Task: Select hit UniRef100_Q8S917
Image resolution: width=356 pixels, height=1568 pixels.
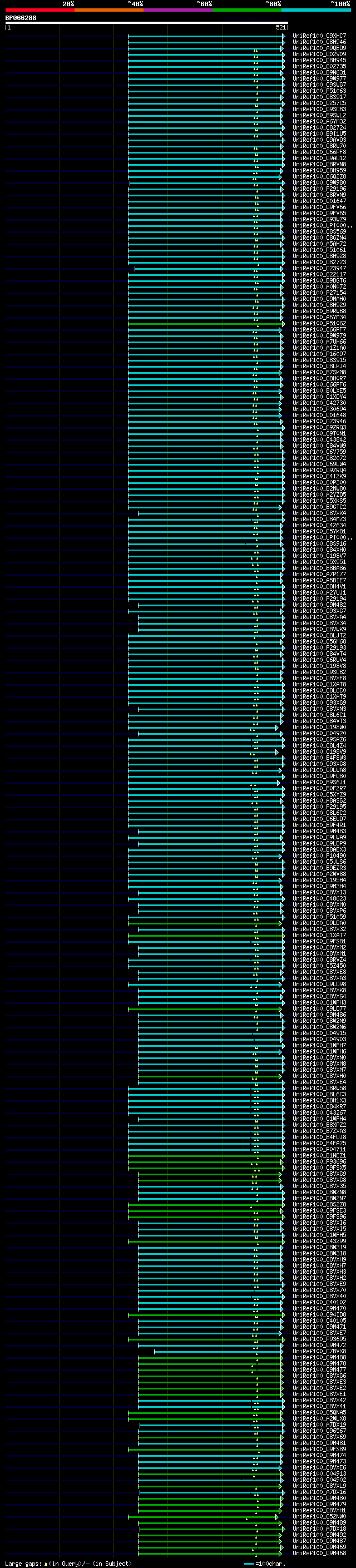Action: 319,97
